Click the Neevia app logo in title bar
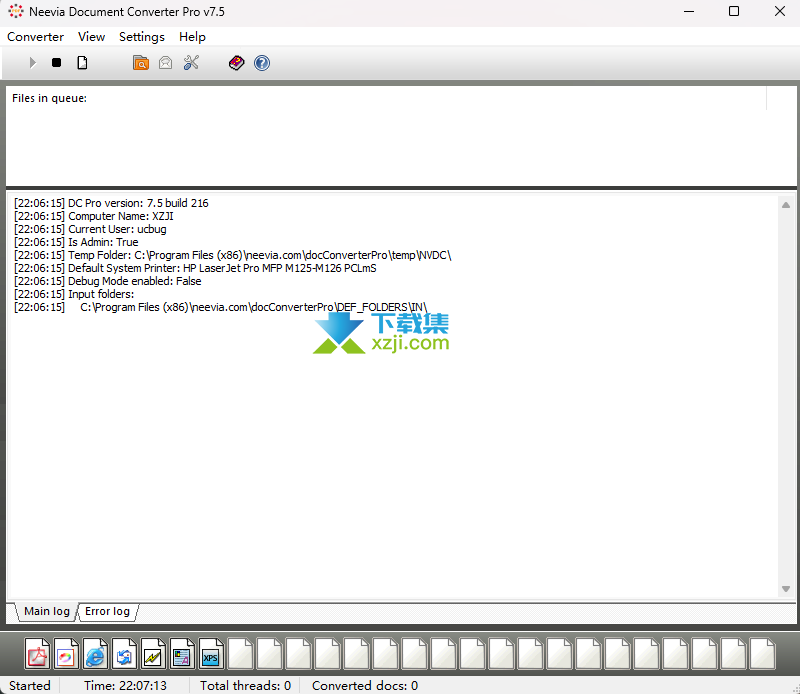 pos(16,11)
